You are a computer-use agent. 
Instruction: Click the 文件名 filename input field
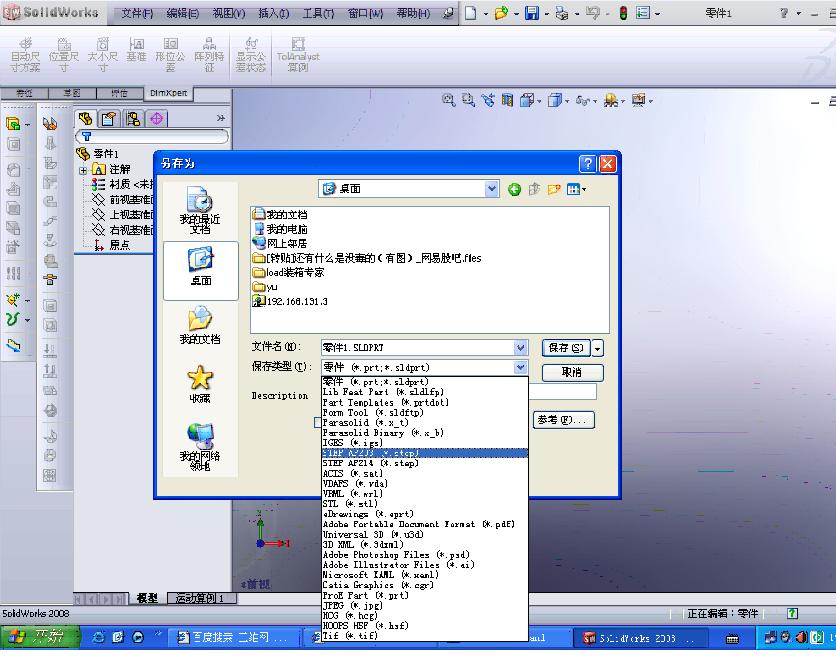[417, 348]
